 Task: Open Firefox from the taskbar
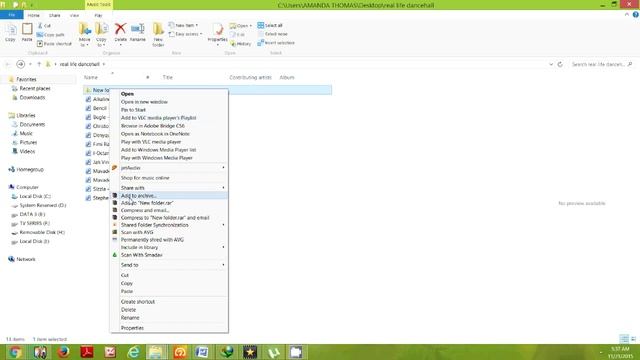(63, 352)
